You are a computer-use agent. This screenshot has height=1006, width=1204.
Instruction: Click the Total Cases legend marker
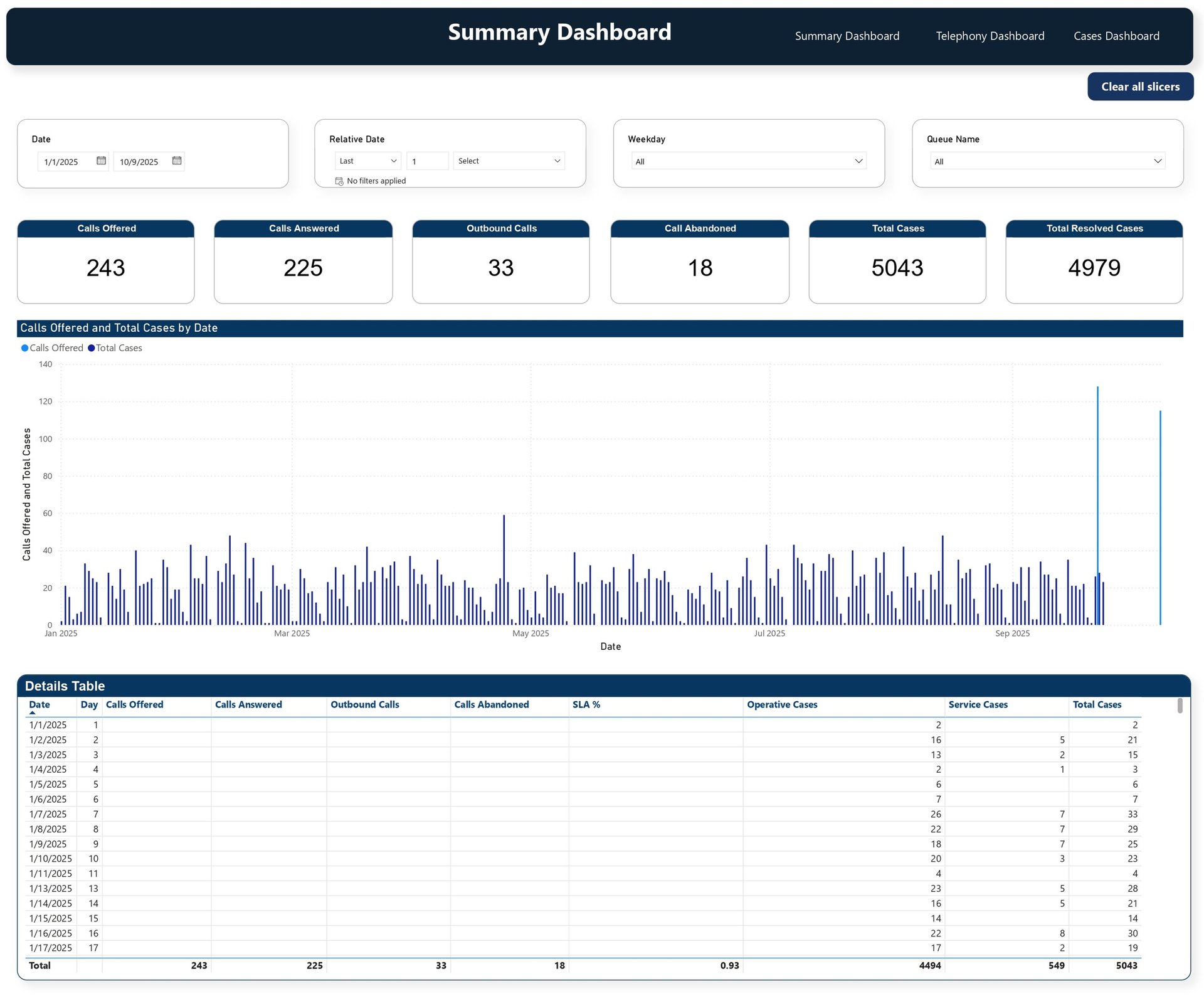click(x=92, y=348)
